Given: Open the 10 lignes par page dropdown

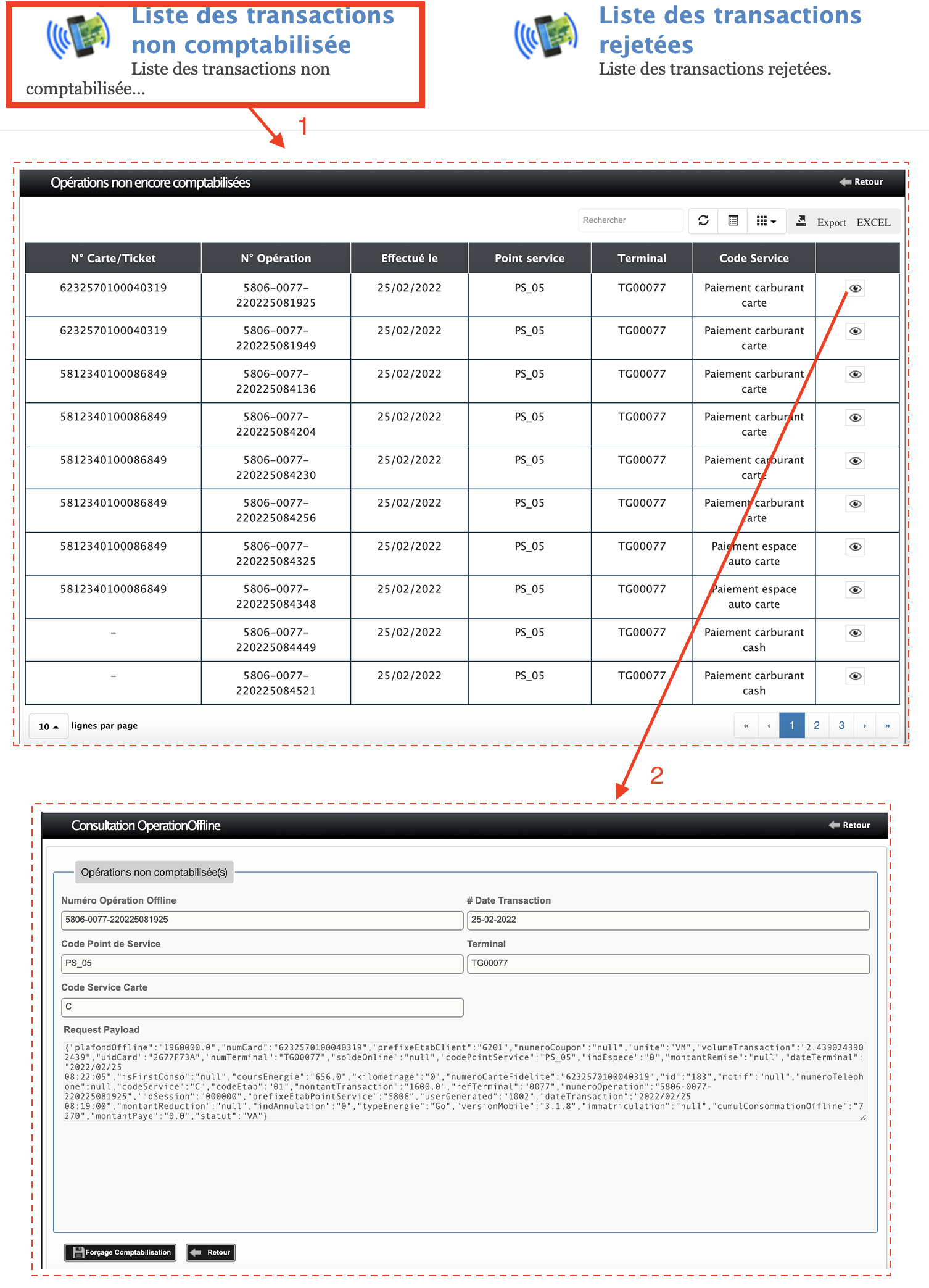Looking at the screenshot, I should click(48, 726).
